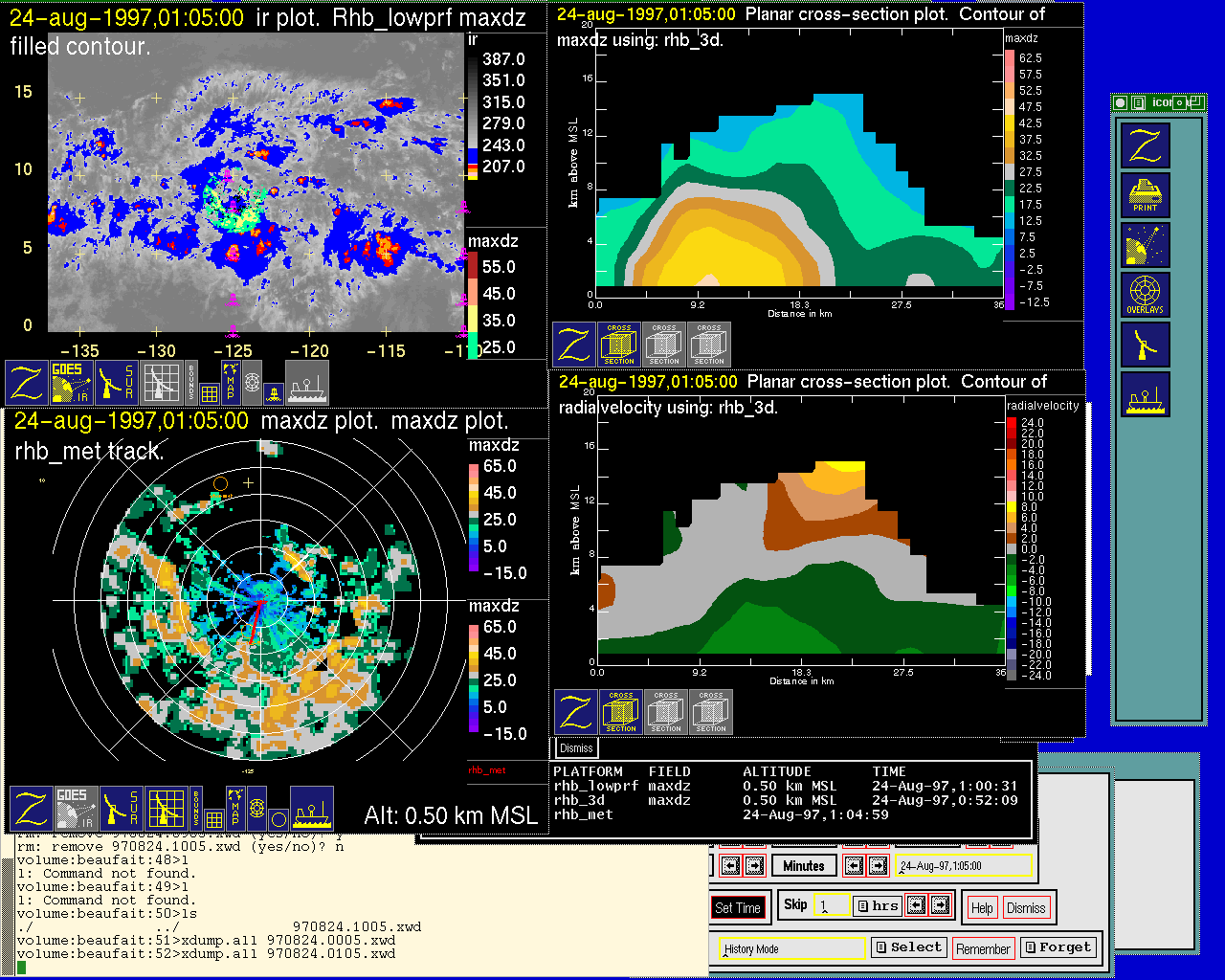
Task: Open the hrs units menu next to Skip
Action: 877,905
